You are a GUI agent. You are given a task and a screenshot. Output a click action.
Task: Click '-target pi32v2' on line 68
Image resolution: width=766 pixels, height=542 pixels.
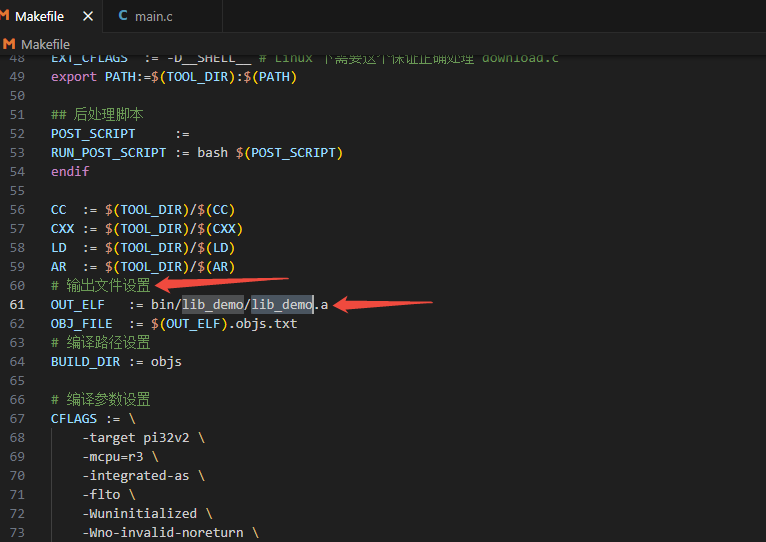point(136,438)
